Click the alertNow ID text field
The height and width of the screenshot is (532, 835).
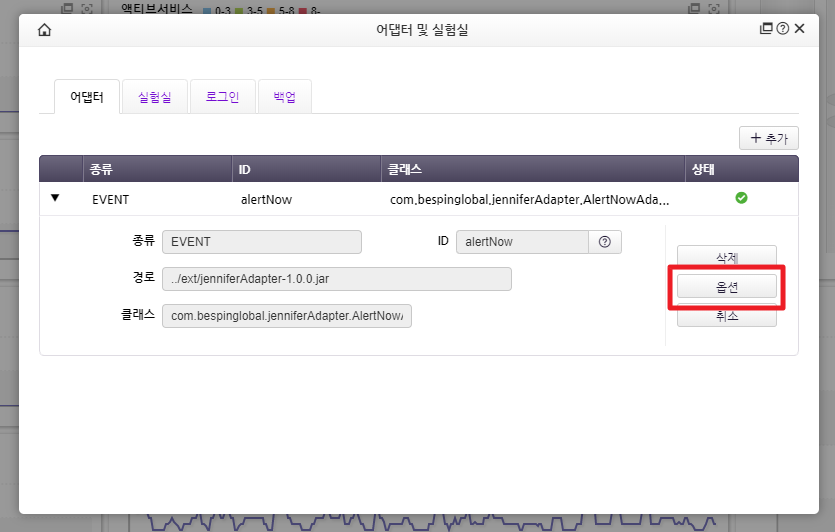[x=522, y=242]
